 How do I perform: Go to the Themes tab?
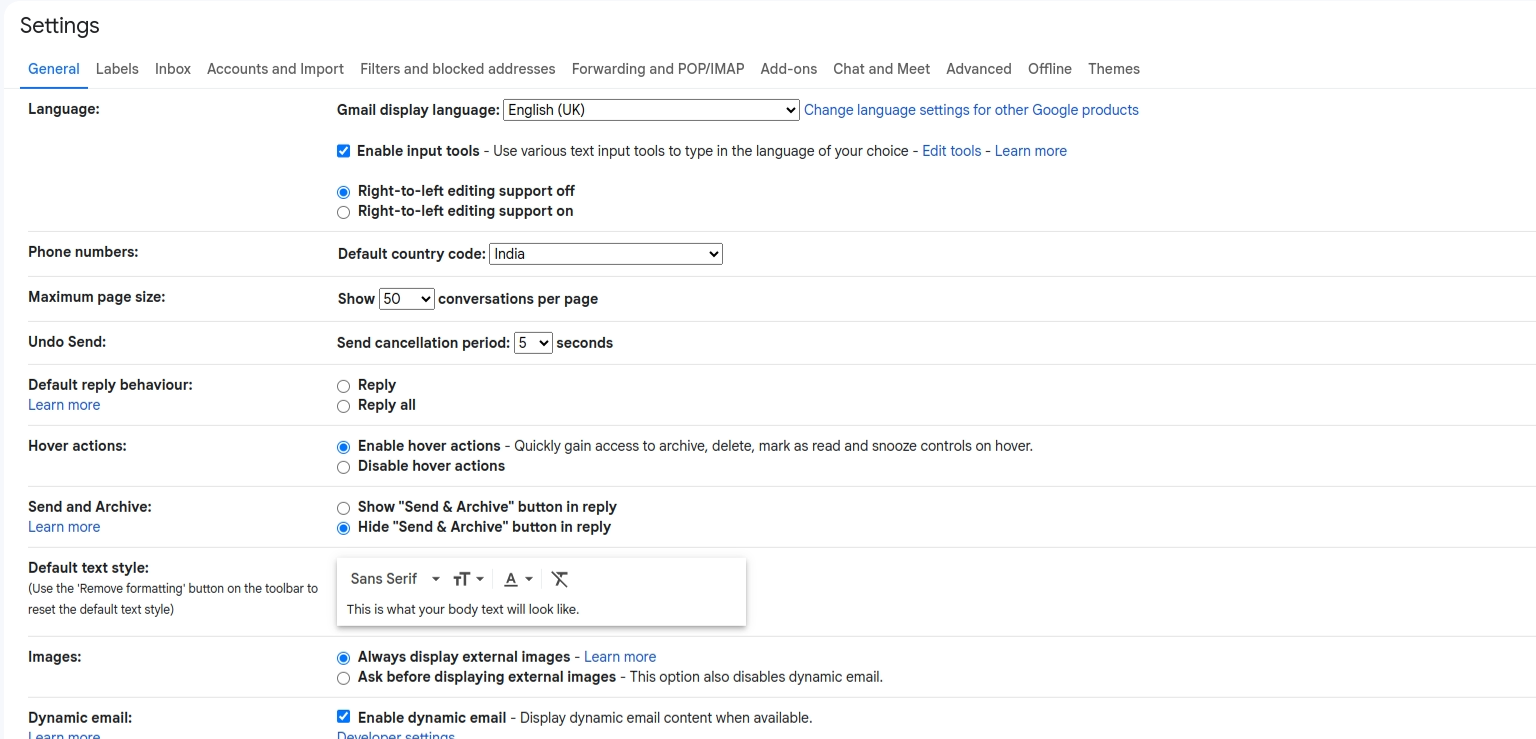(x=1113, y=69)
